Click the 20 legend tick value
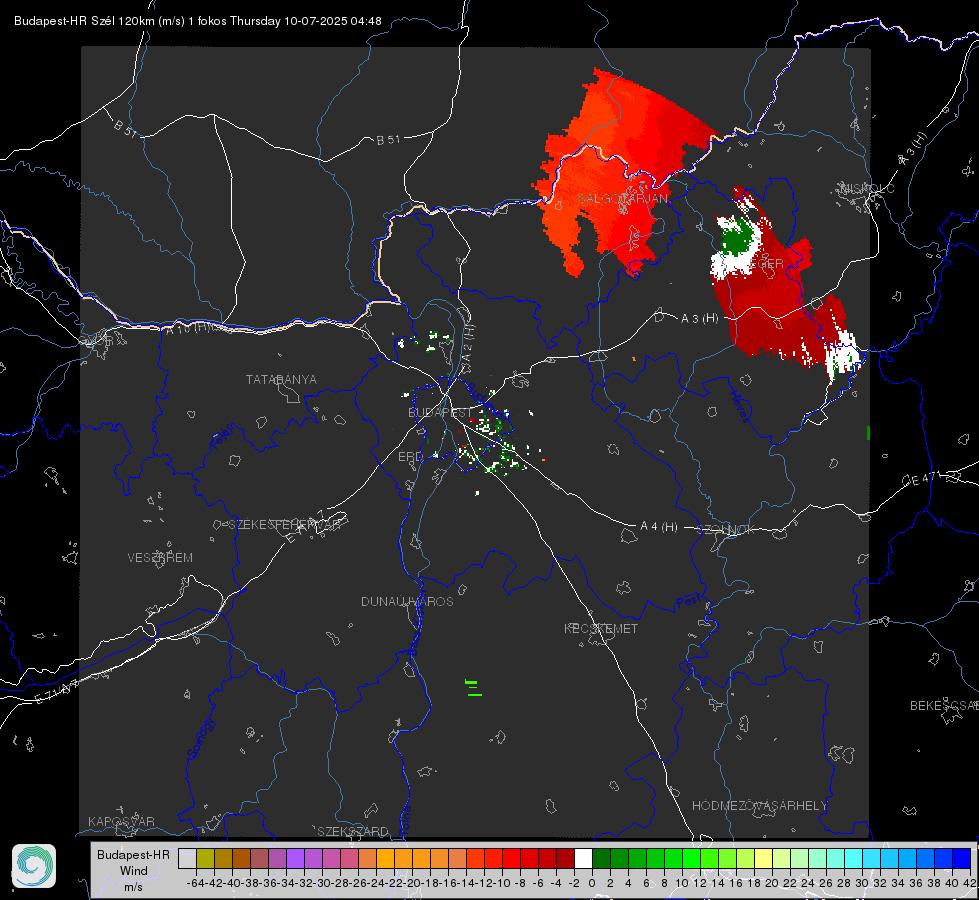The width and height of the screenshot is (979, 900). [x=772, y=883]
